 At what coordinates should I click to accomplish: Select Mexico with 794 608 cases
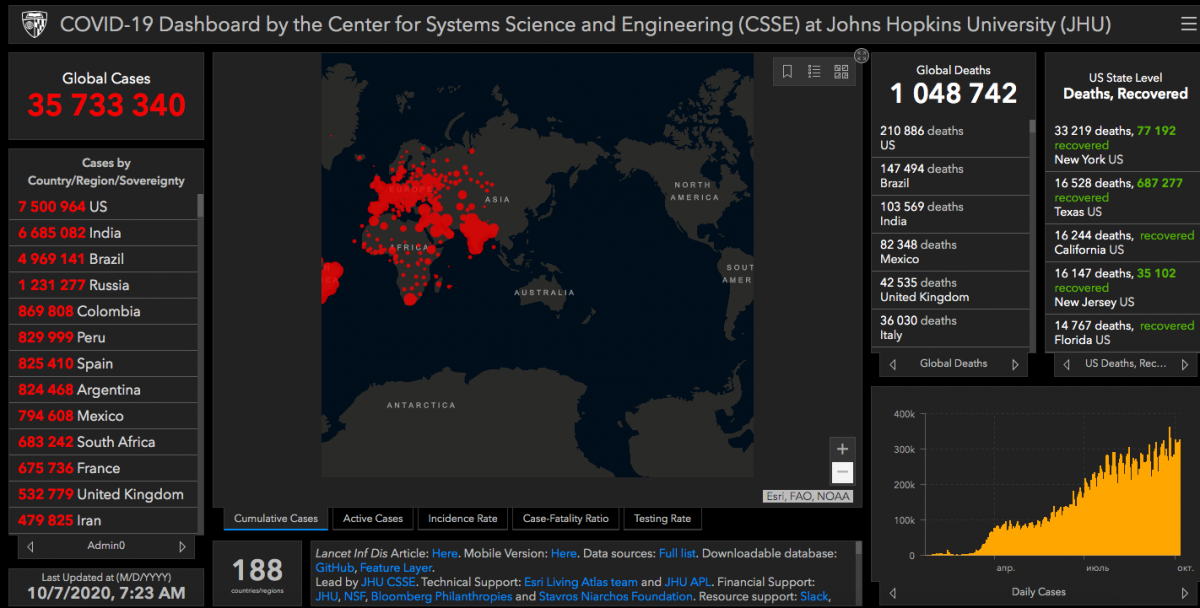[x=105, y=416]
